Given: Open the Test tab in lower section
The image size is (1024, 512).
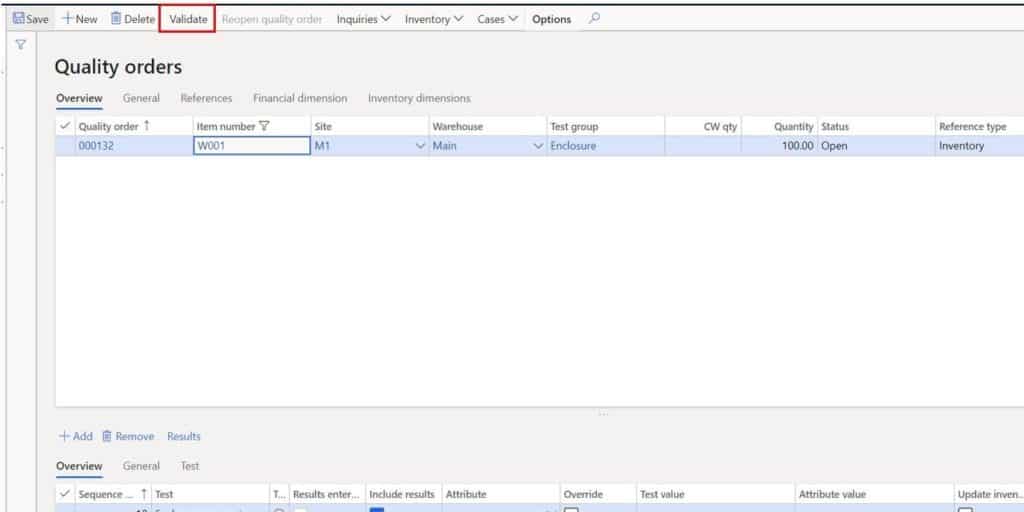Looking at the screenshot, I should pos(190,466).
